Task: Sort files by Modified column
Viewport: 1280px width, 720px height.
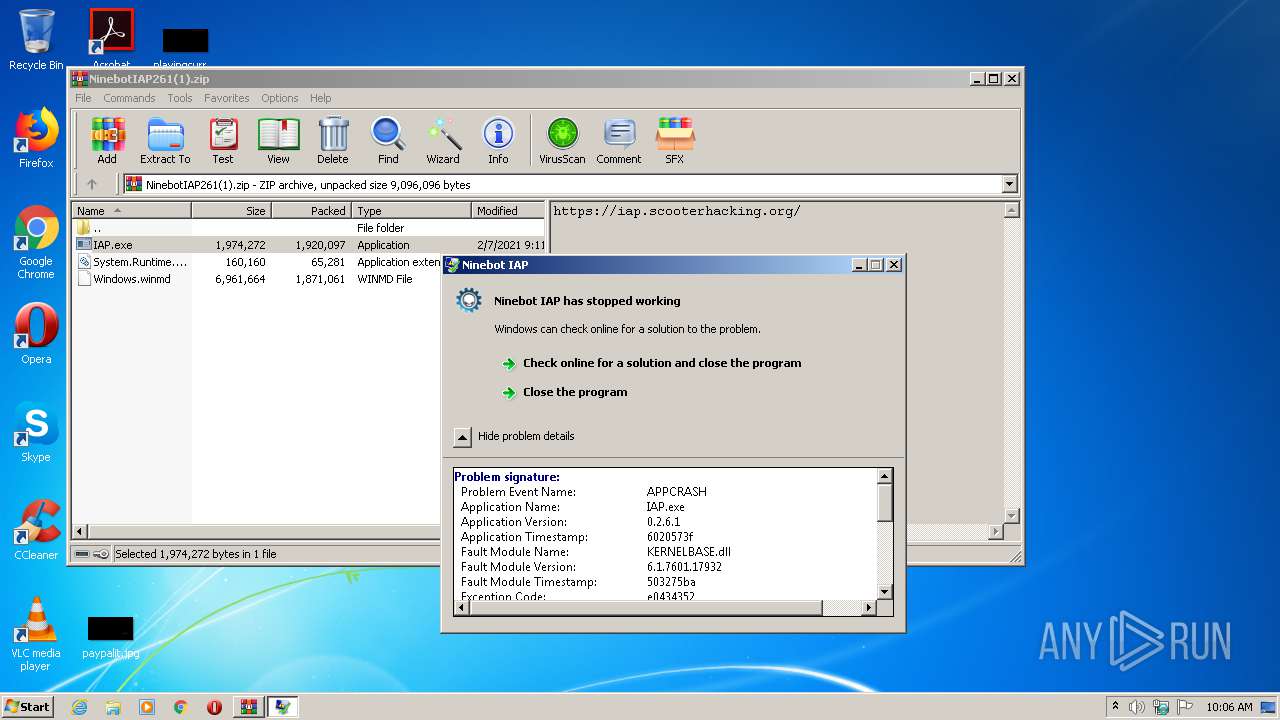Action: [508, 210]
